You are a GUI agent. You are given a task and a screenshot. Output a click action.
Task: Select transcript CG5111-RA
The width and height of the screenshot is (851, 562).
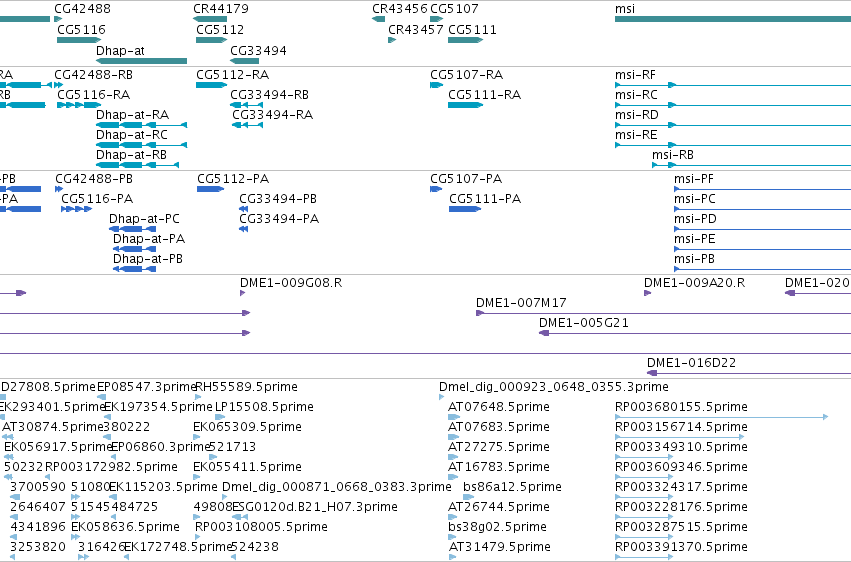(x=466, y=105)
